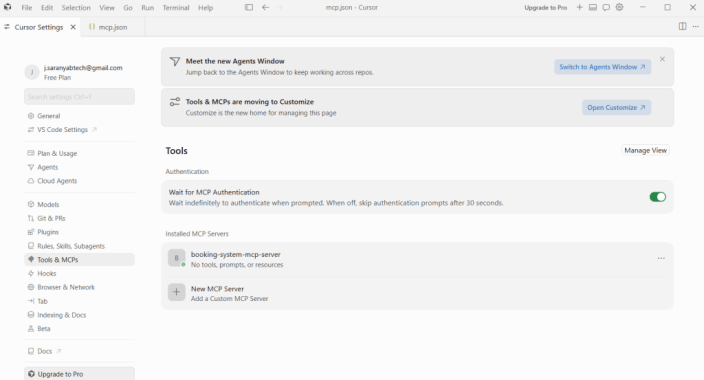Open the chat icon in title bar
This screenshot has width=704, height=380.
606,7
